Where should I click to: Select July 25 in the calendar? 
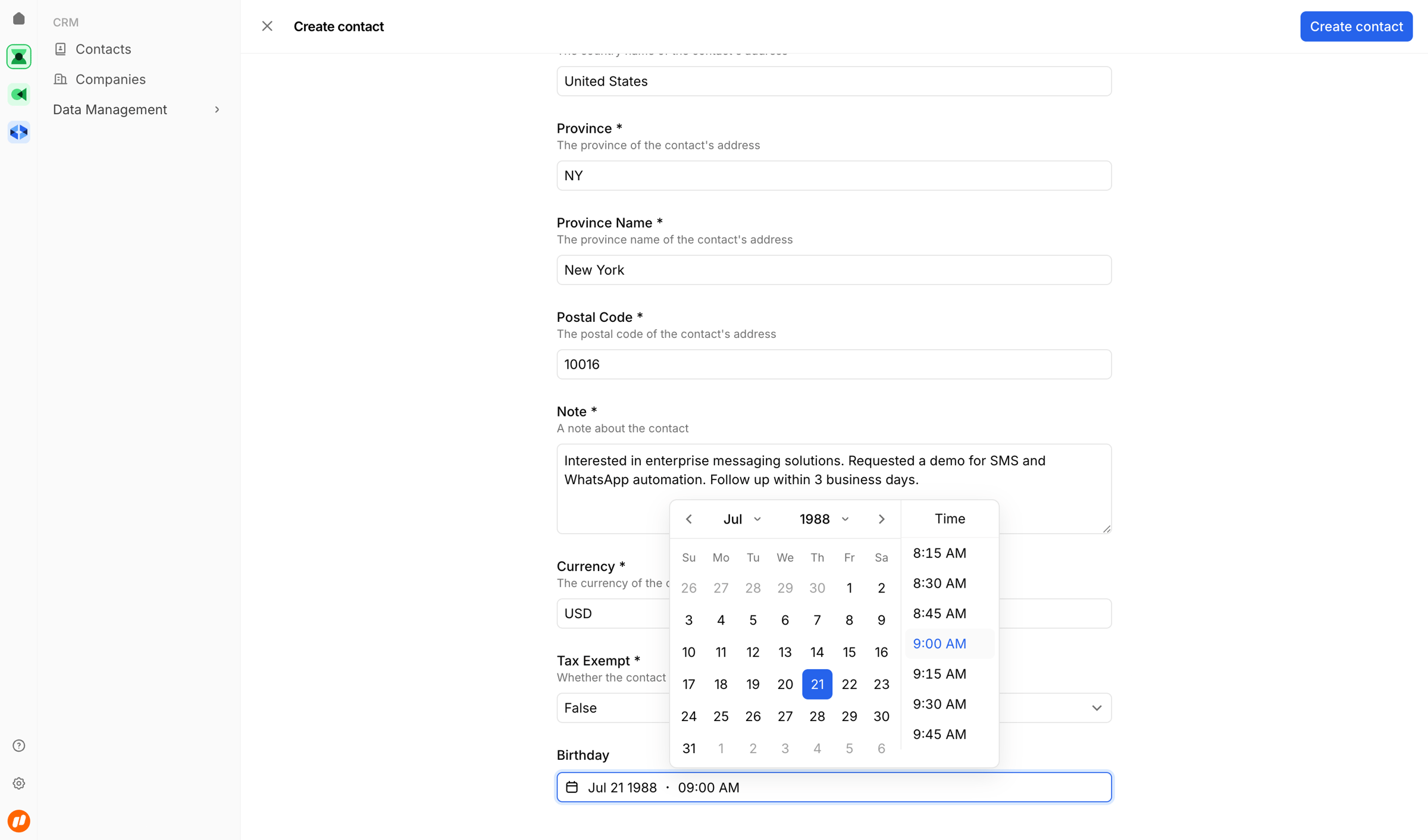coord(721,716)
